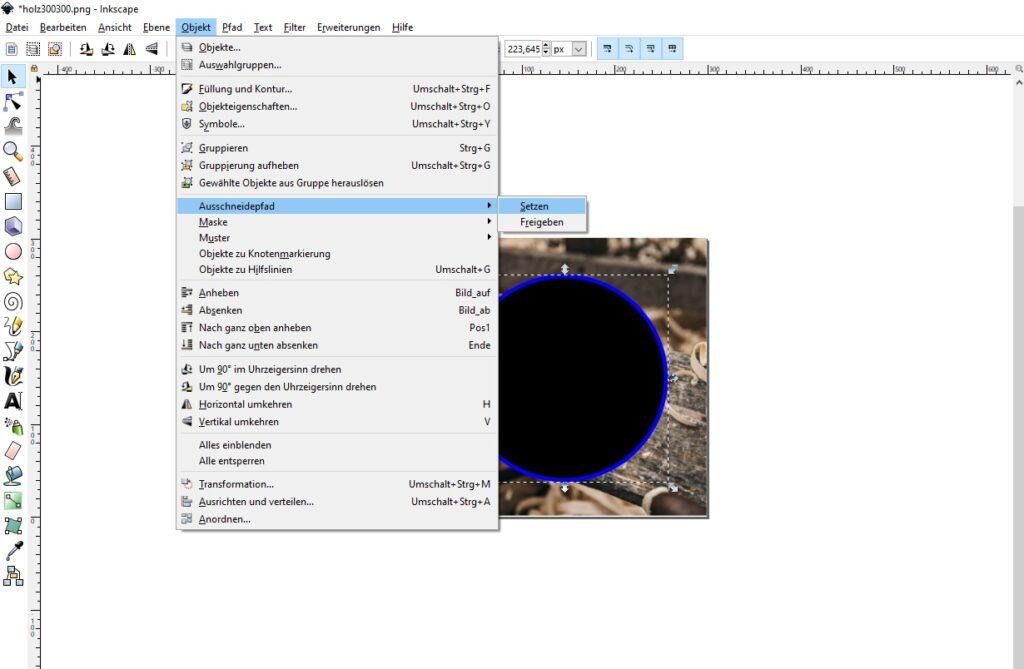
Task: Select the Text tool
Action: point(12,400)
